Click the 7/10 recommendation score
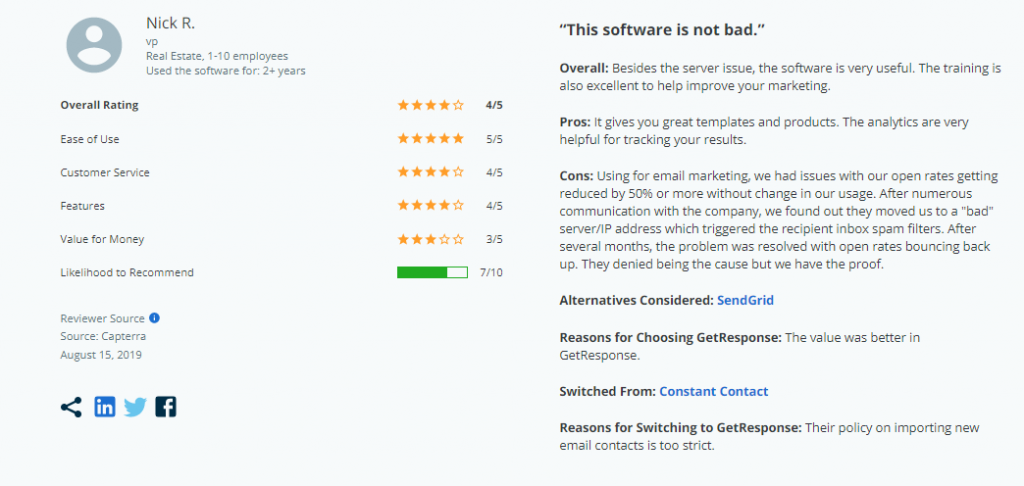 tap(492, 272)
